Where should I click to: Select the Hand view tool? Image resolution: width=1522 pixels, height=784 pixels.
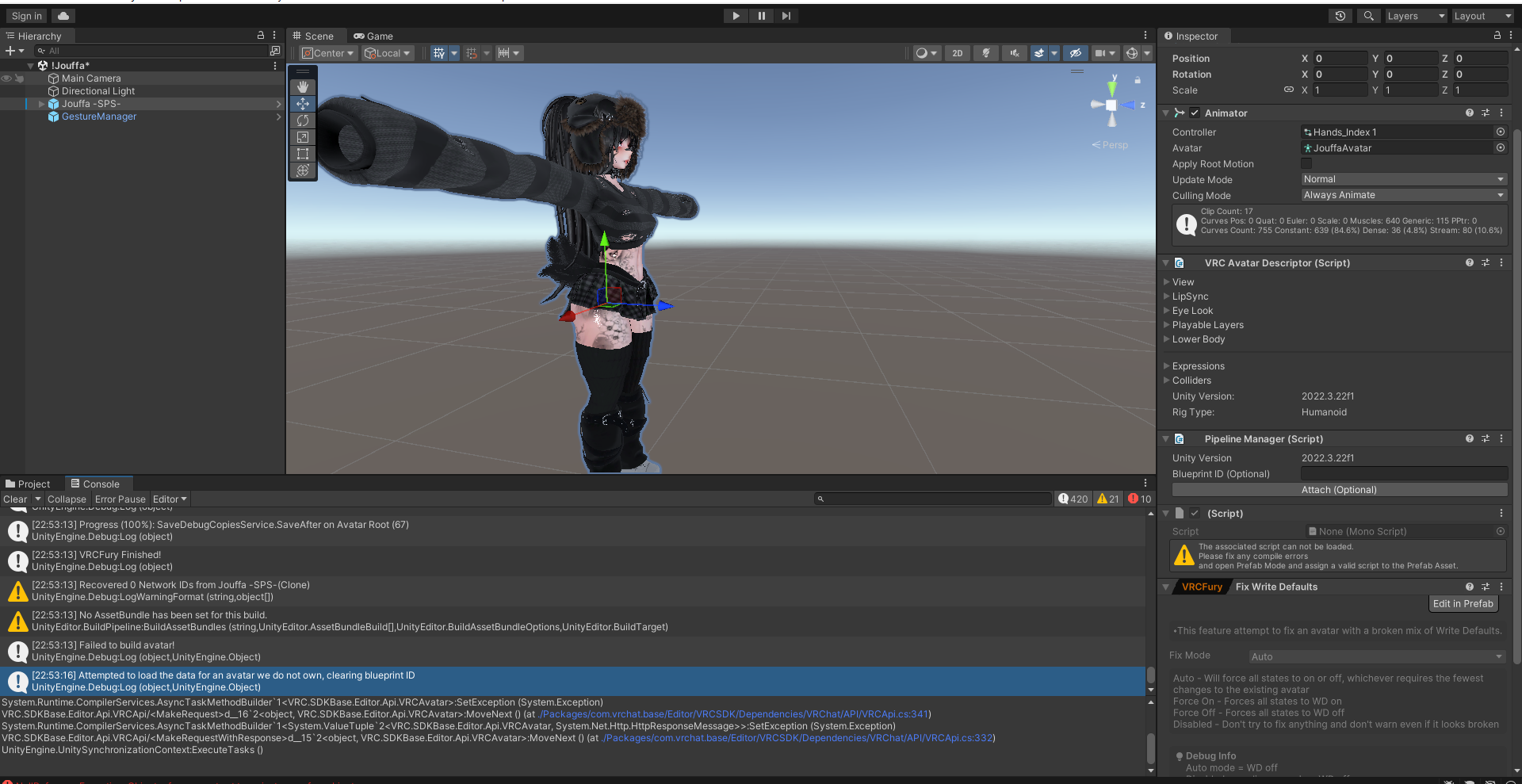coord(303,87)
